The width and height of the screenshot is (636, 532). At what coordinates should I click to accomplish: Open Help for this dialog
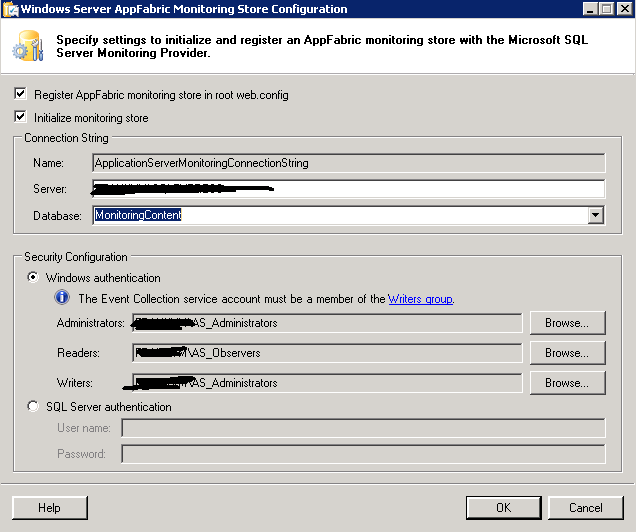click(x=49, y=508)
